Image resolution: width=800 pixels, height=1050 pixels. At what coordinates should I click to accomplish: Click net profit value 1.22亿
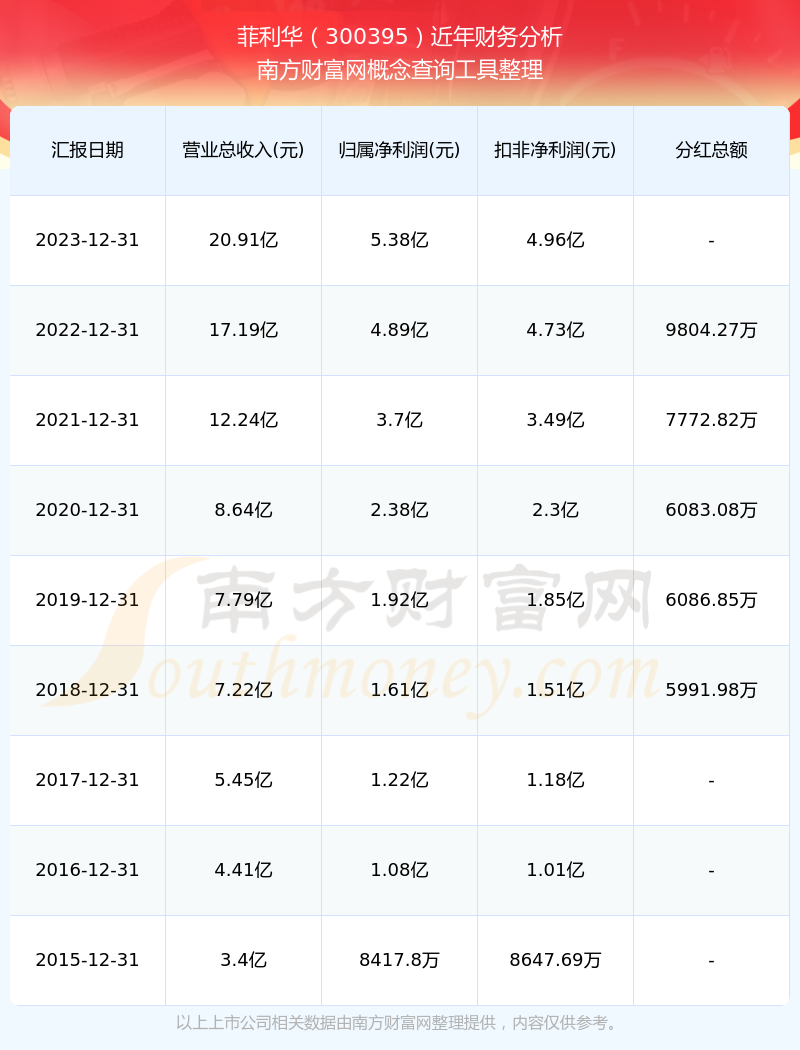400,780
